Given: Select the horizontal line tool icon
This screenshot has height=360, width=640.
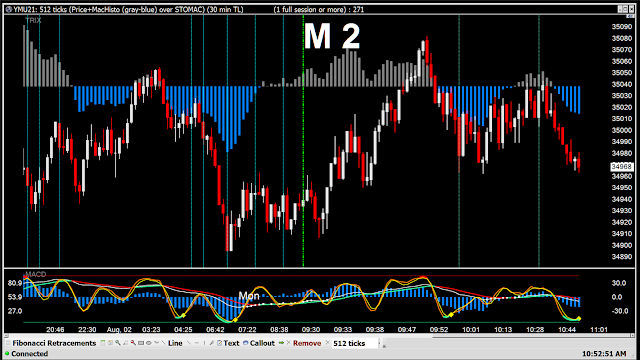Looking at the screenshot, I should (197, 343).
